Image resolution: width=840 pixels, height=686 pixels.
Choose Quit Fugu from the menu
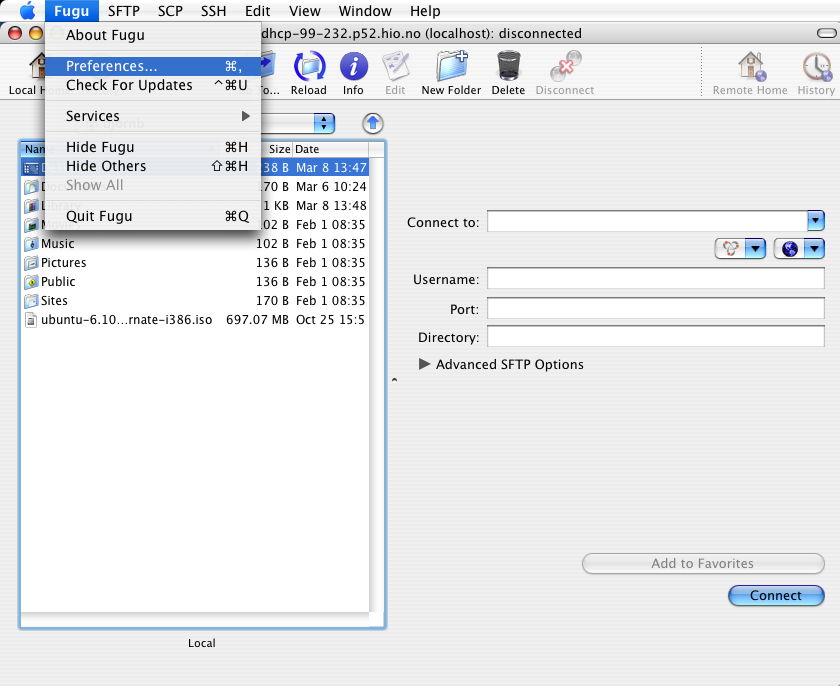(x=153, y=216)
